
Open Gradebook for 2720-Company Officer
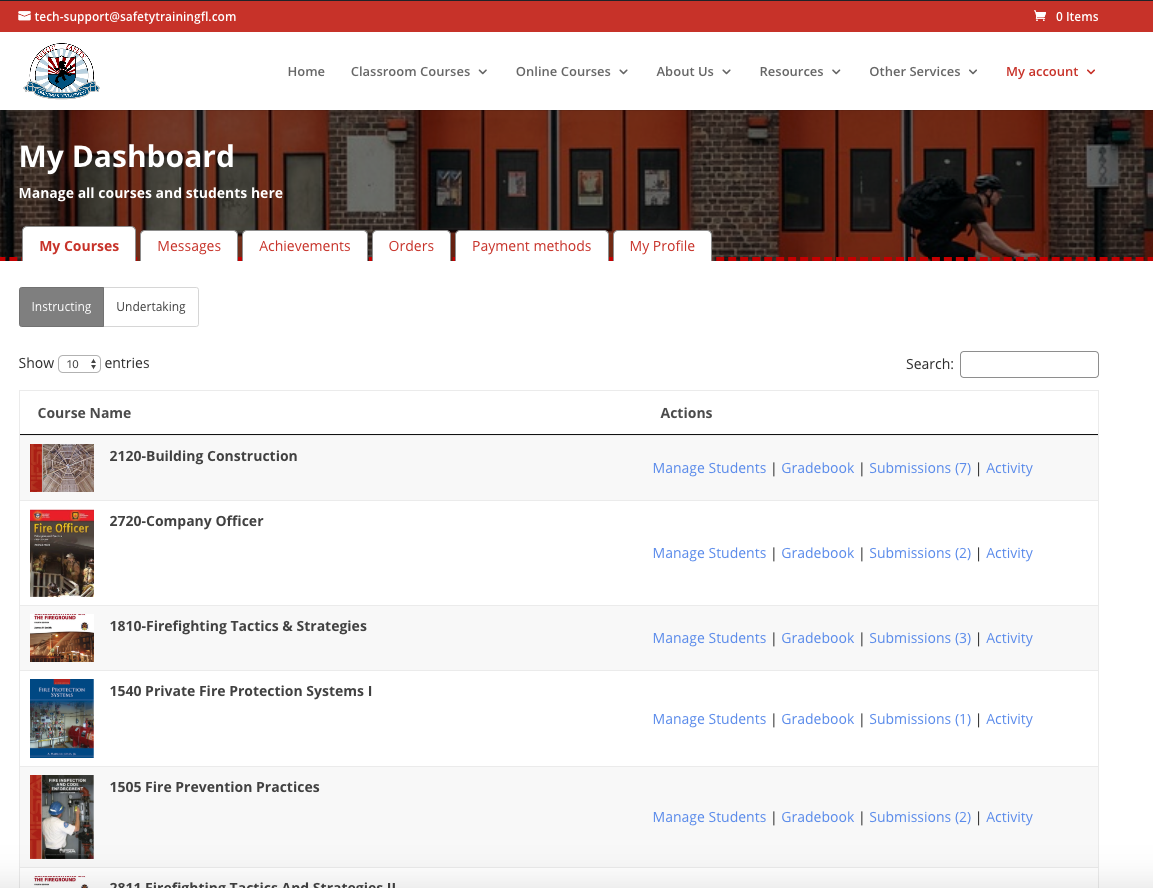pos(817,552)
